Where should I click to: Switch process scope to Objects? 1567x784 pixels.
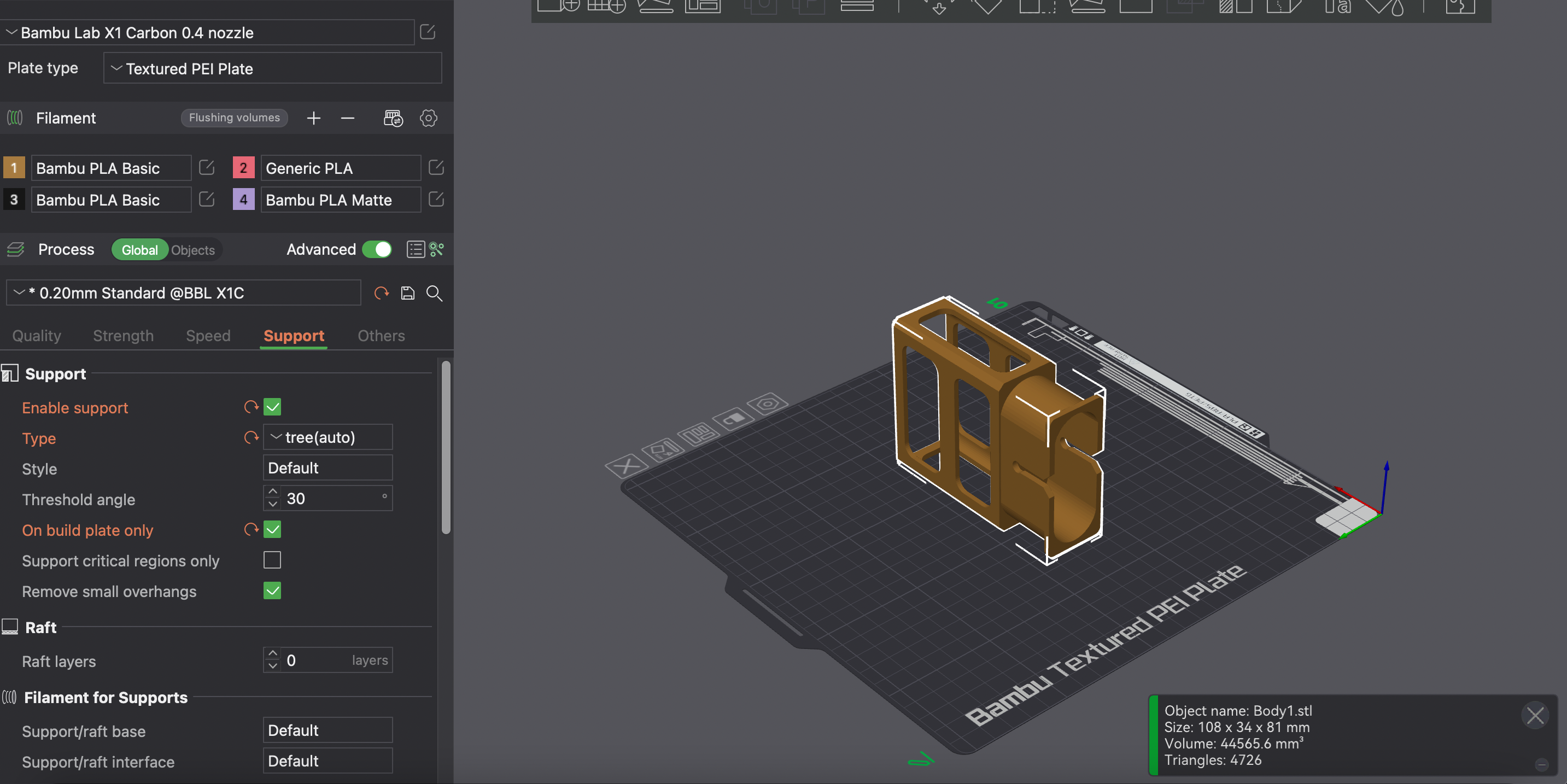pyautogui.click(x=193, y=250)
